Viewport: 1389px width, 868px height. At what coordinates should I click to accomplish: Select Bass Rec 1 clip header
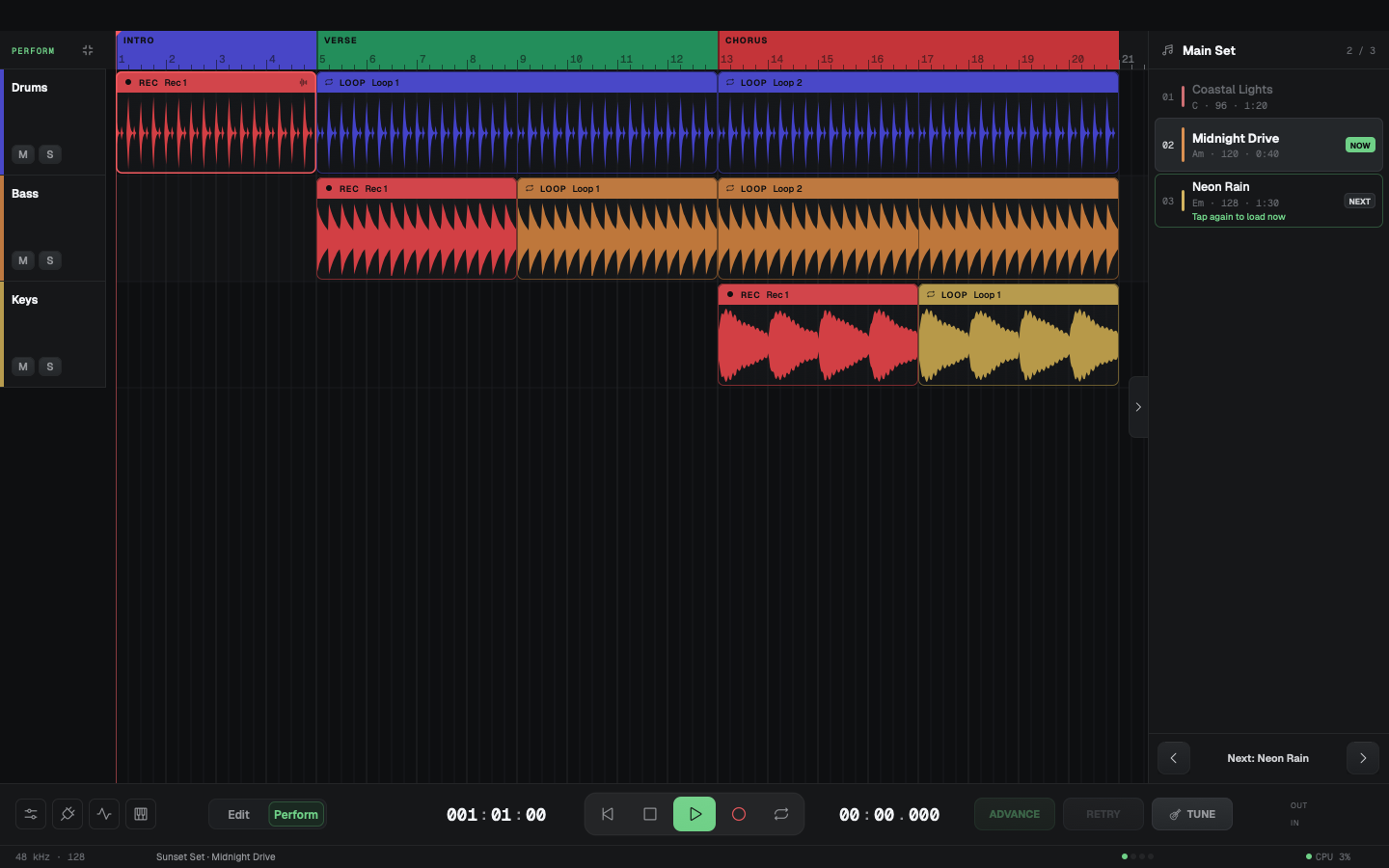click(417, 189)
